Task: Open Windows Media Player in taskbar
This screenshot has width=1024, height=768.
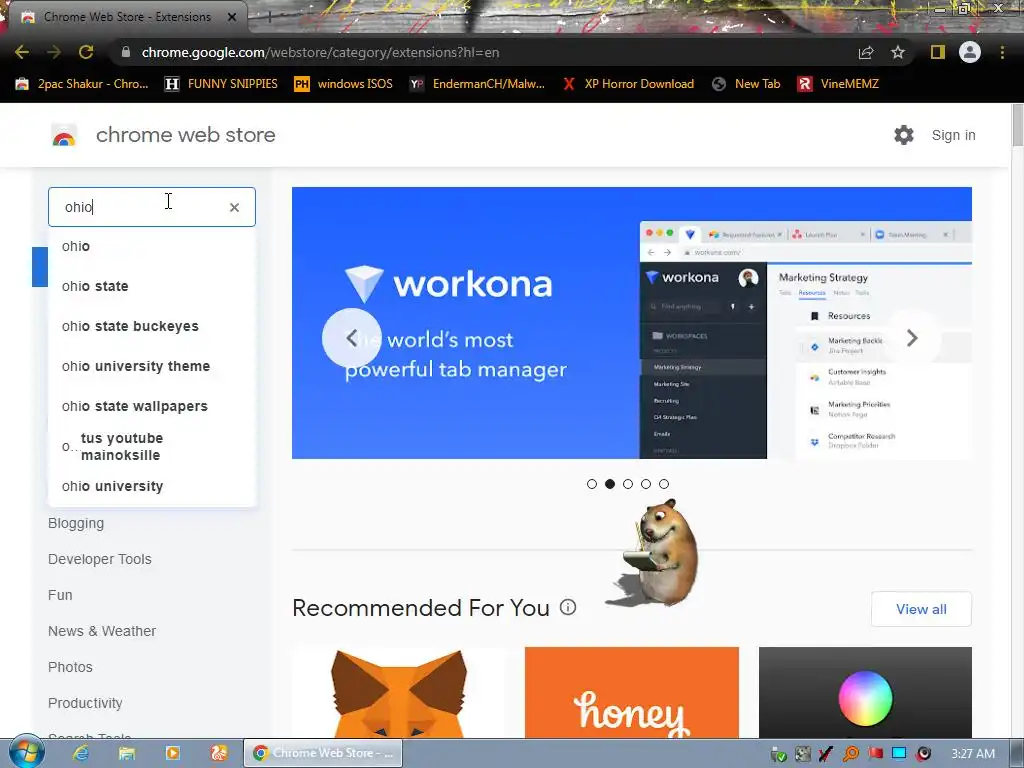Action: point(173,753)
